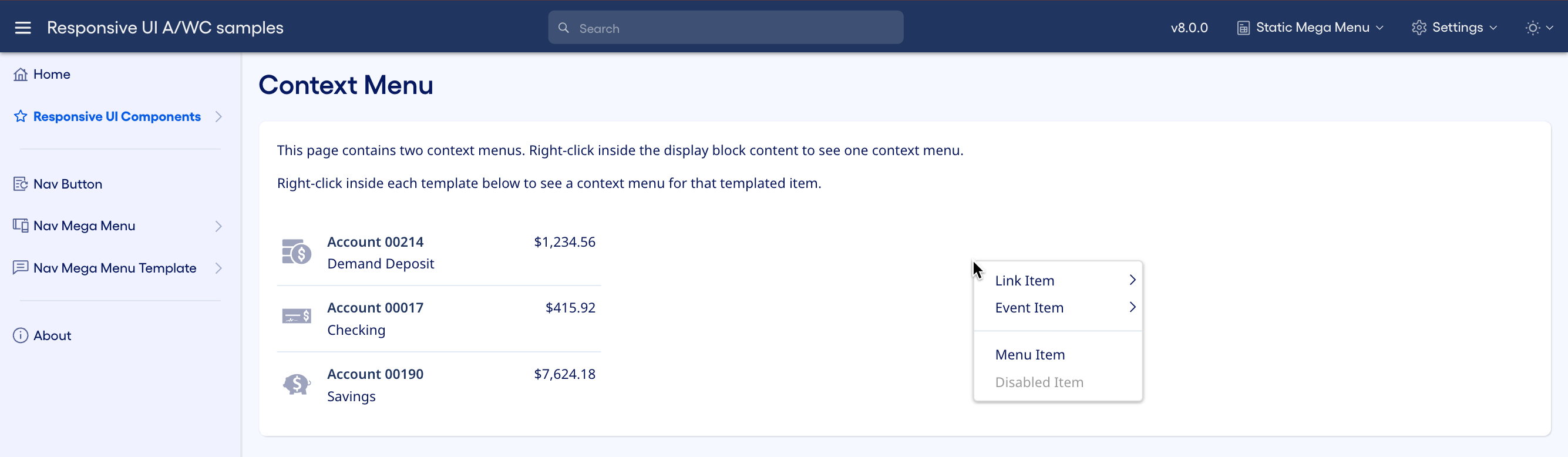Select Link Item in the context menu

pos(1024,280)
